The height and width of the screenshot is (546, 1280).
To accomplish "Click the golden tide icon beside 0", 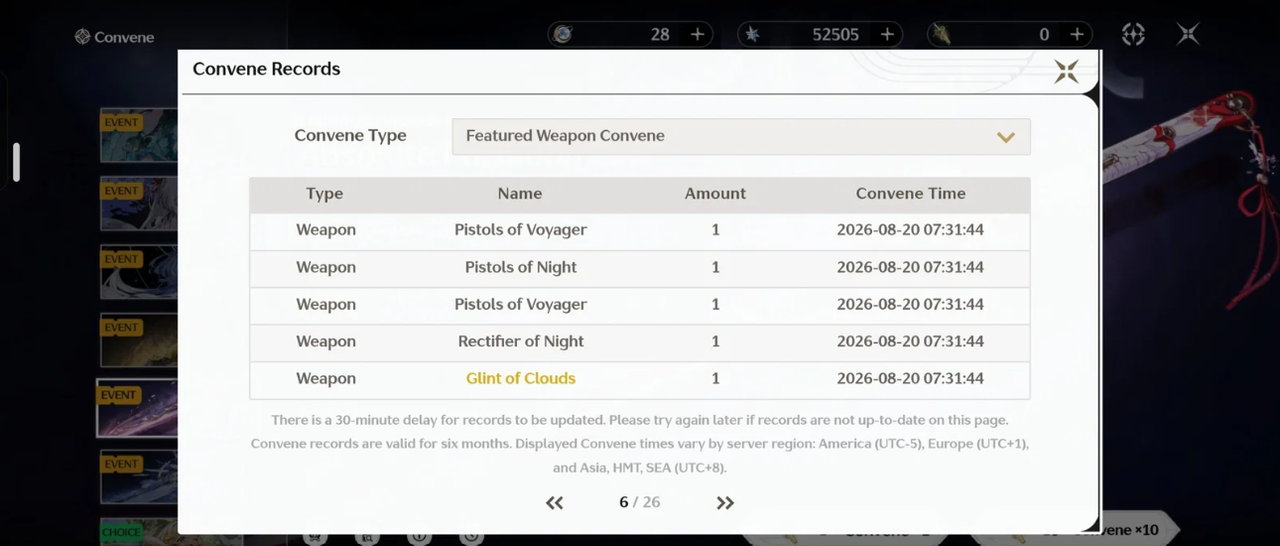I will [x=941, y=35].
